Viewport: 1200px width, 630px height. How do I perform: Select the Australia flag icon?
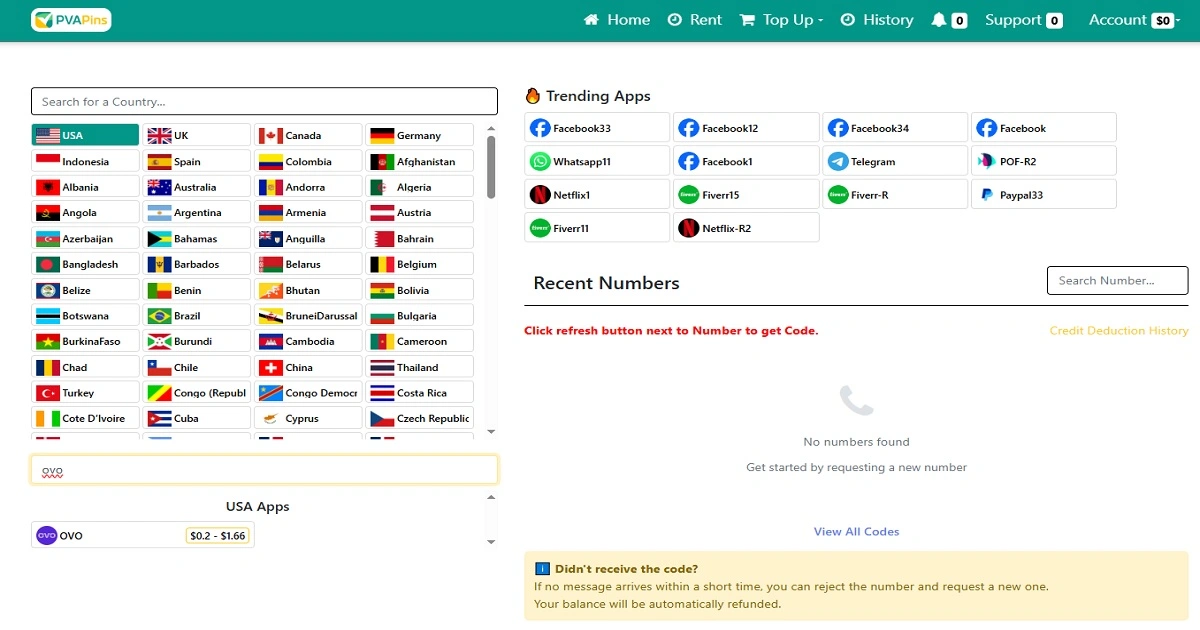pyautogui.click(x=159, y=187)
